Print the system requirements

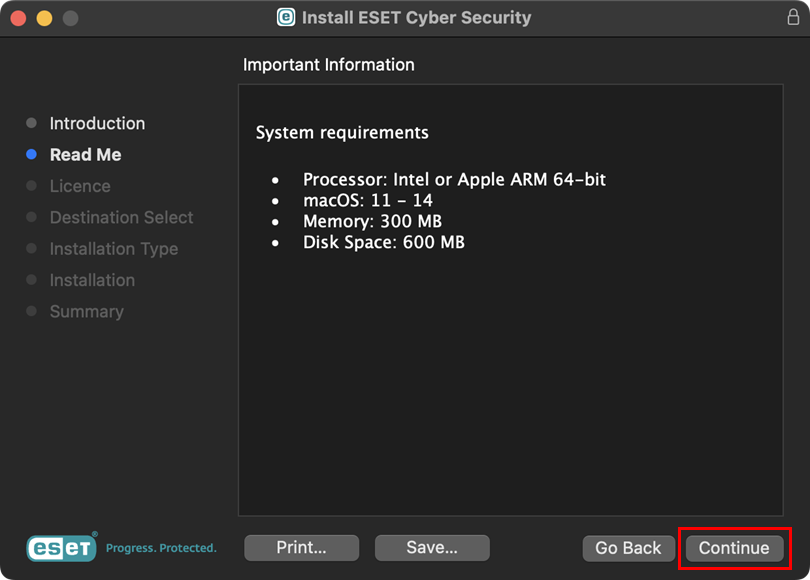(x=301, y=547)
